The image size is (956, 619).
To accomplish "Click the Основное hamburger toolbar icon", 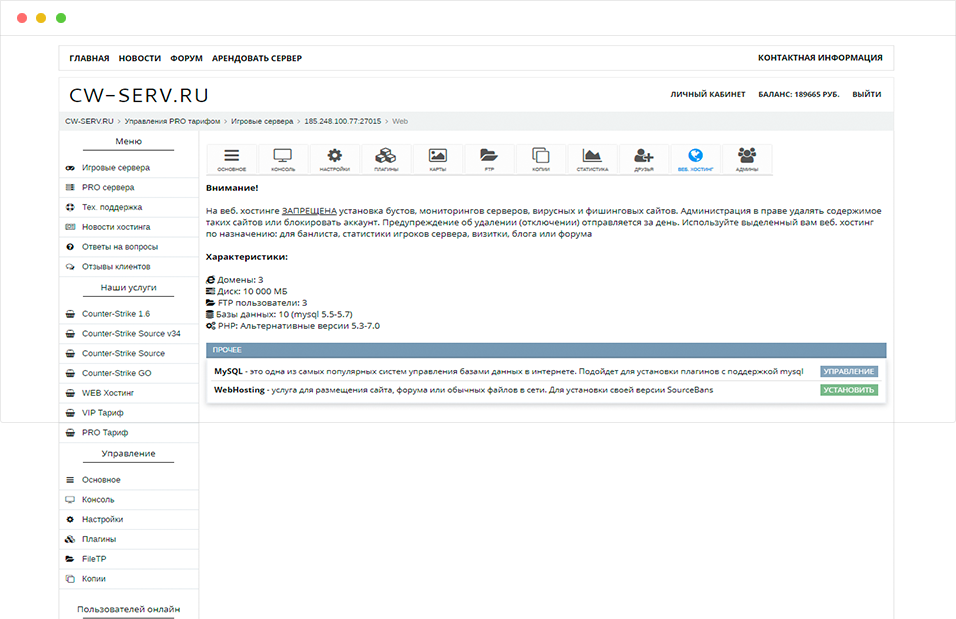I will 232,159.
